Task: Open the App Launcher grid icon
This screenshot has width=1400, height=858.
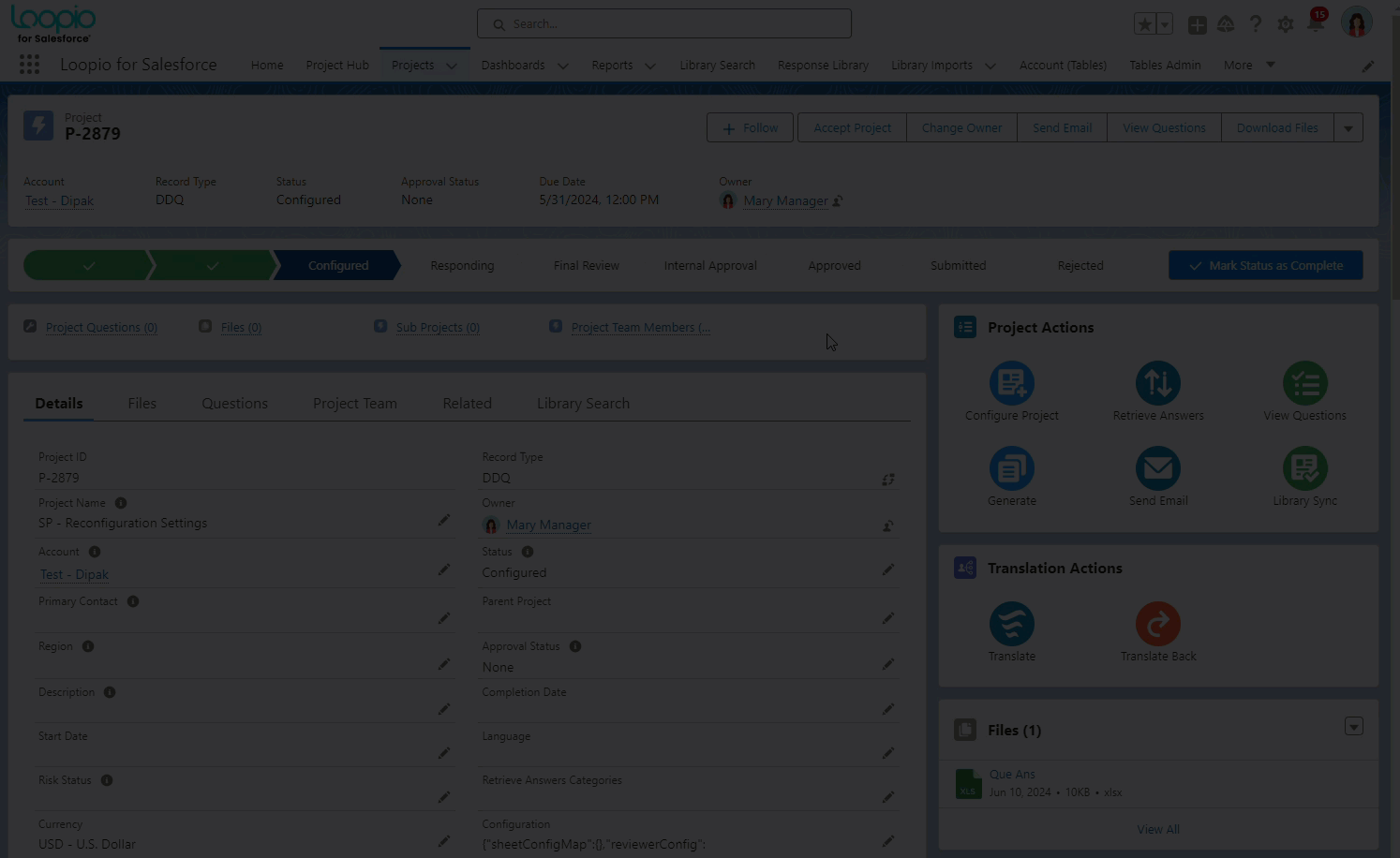Action: (x=29, y=64)
